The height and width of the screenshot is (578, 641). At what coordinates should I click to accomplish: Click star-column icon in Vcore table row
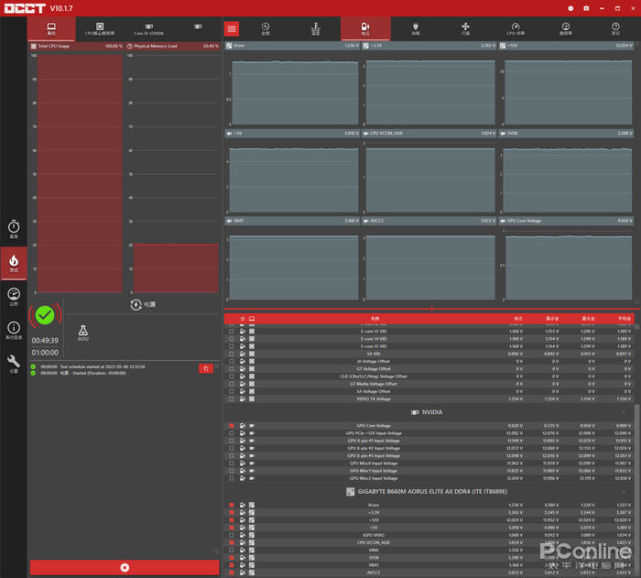[242, 505]
